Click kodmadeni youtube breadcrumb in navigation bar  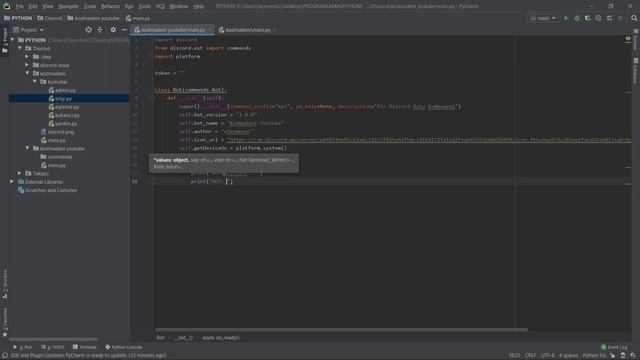coord(93,18)
